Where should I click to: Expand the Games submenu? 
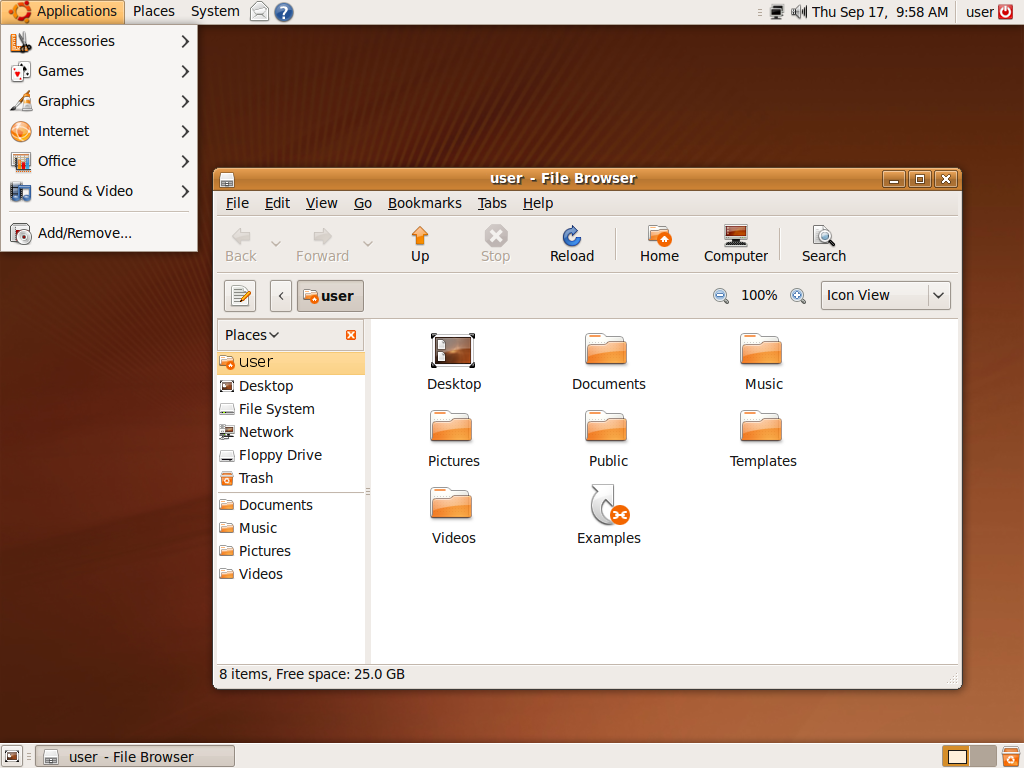(x=99, y=71)
